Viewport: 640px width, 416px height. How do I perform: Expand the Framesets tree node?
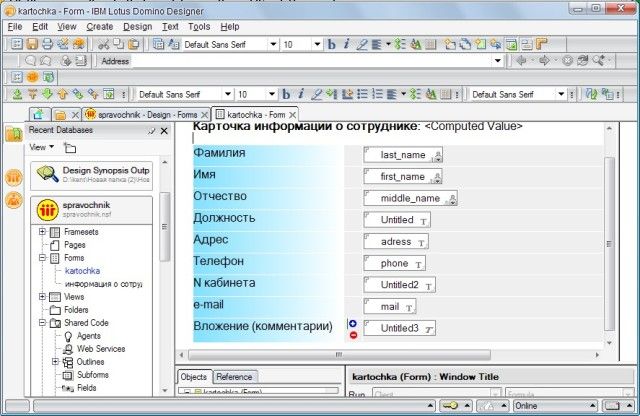point(43,232)
